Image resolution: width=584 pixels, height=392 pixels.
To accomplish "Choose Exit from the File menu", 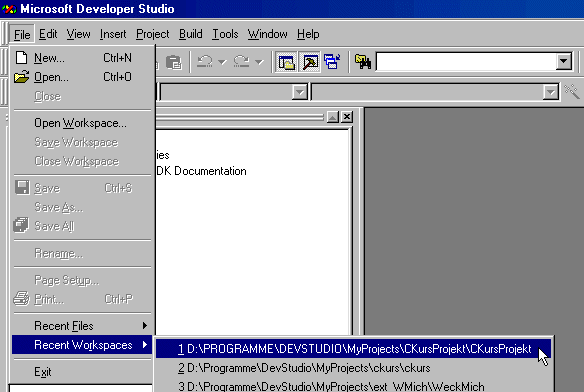I will coord(82,372).
